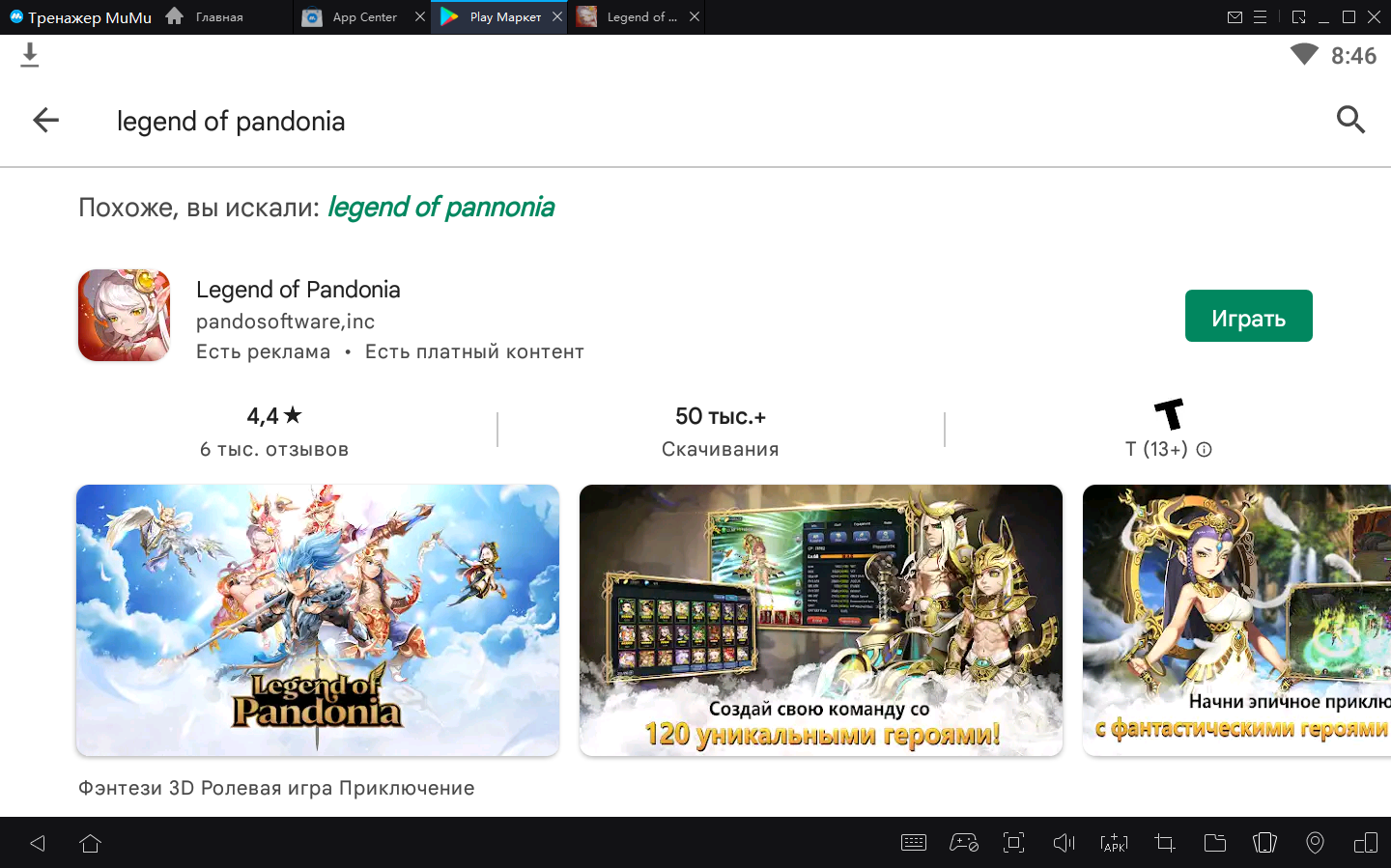Open the keyboard mapping icon in the bottom bar
1391x868 pixels.
(x=913, y=843)
